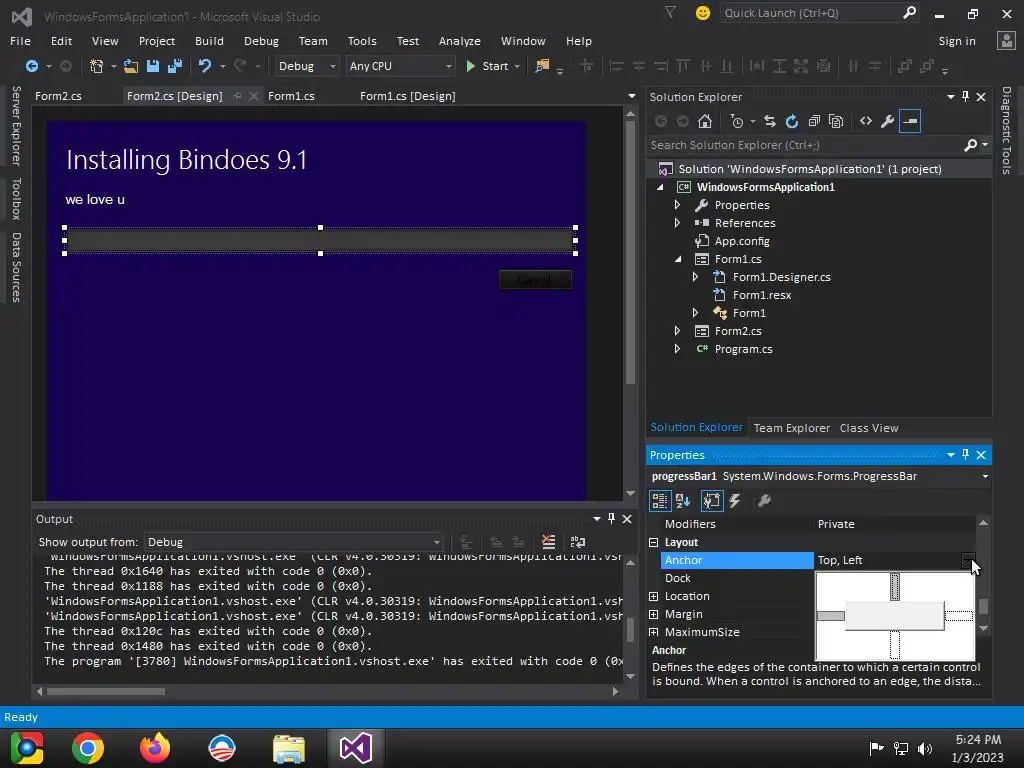Toggle the right anchor bar in Anchor editor

959,616
